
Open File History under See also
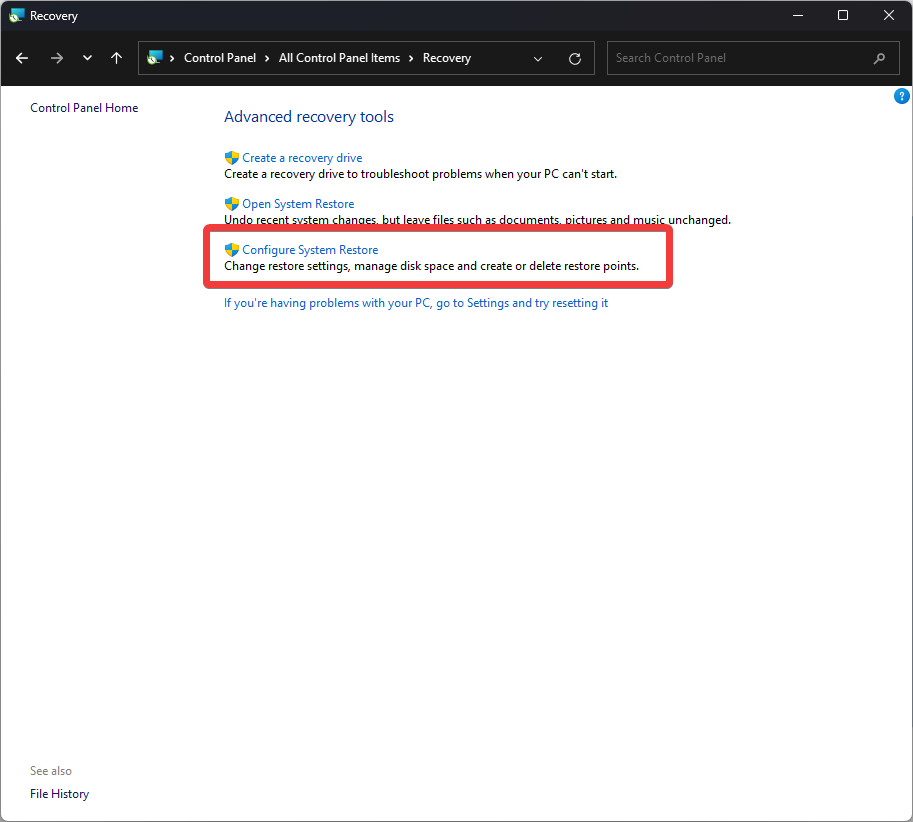coord(59,794)
